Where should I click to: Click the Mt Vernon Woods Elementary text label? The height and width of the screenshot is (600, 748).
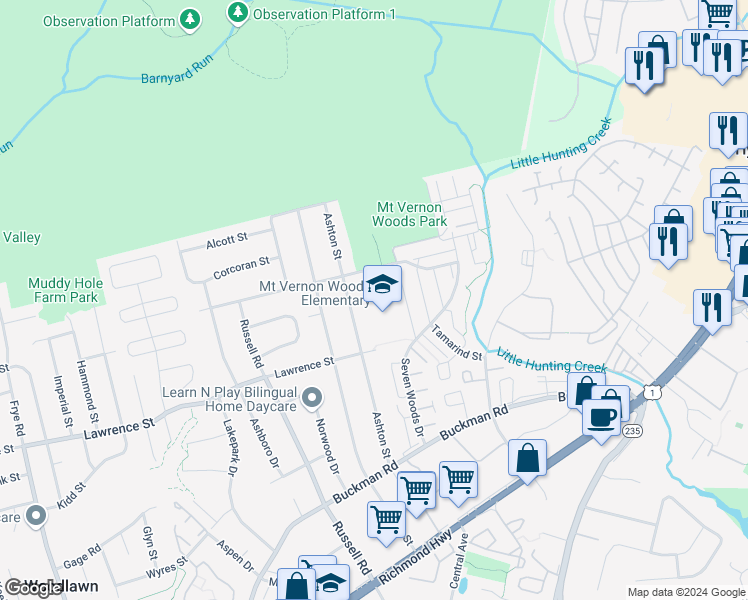314,293
